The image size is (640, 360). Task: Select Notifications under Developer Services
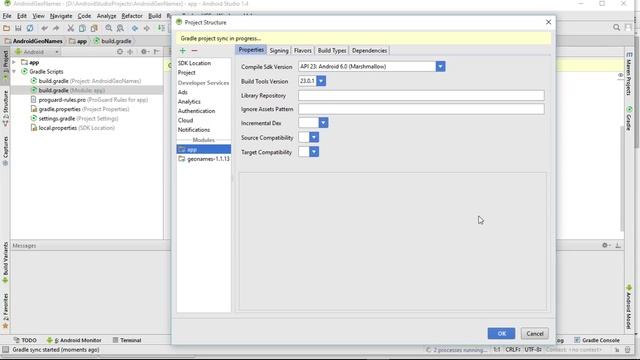194,130
